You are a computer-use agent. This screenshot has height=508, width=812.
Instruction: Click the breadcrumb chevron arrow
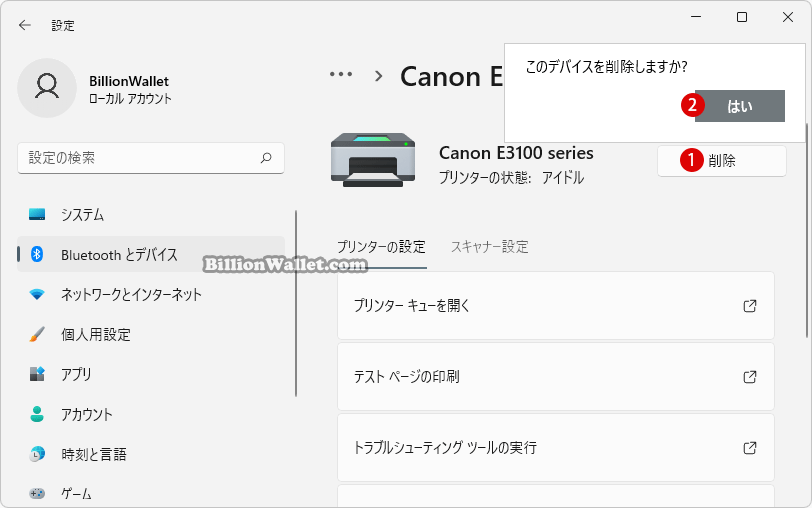tap(379, 76)
